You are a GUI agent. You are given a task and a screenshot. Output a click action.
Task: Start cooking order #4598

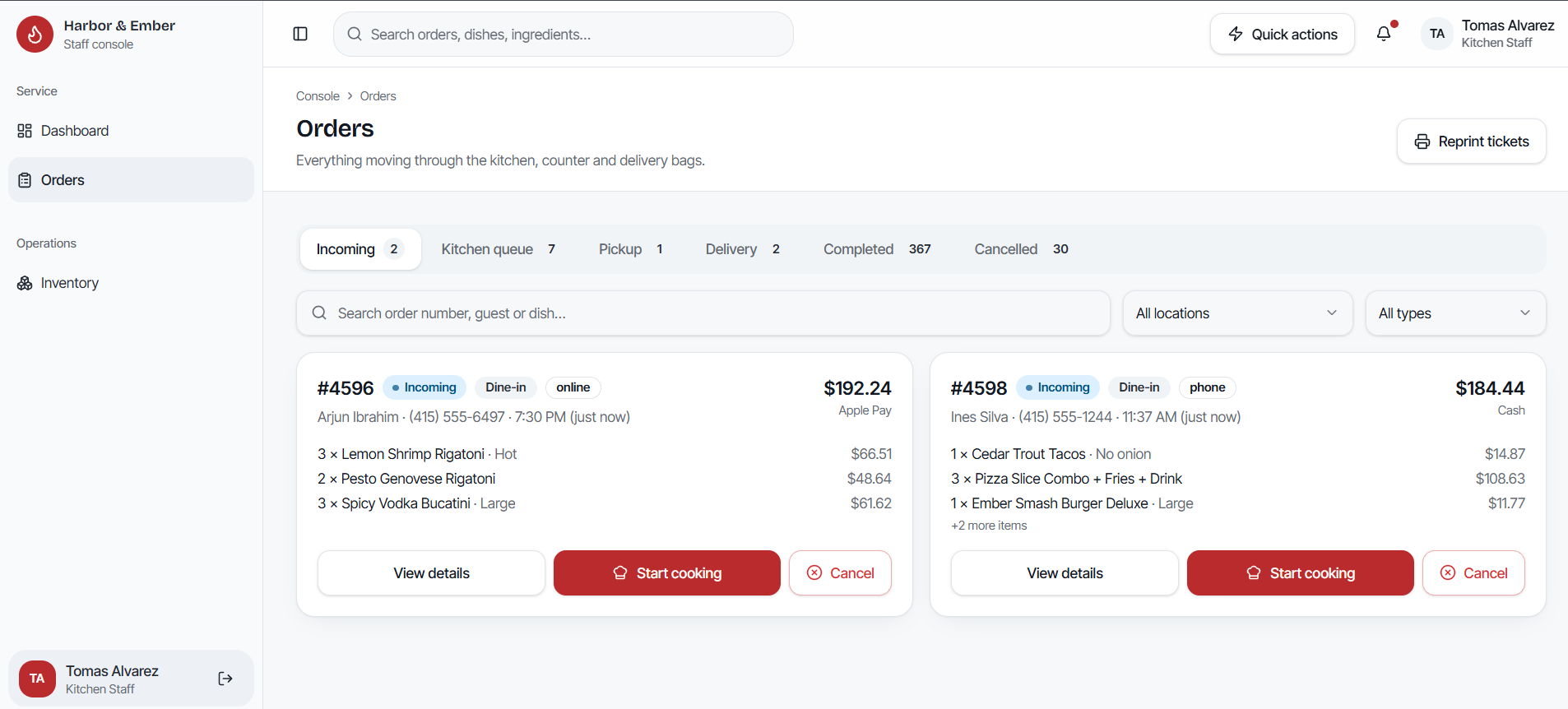[1301, 573]
